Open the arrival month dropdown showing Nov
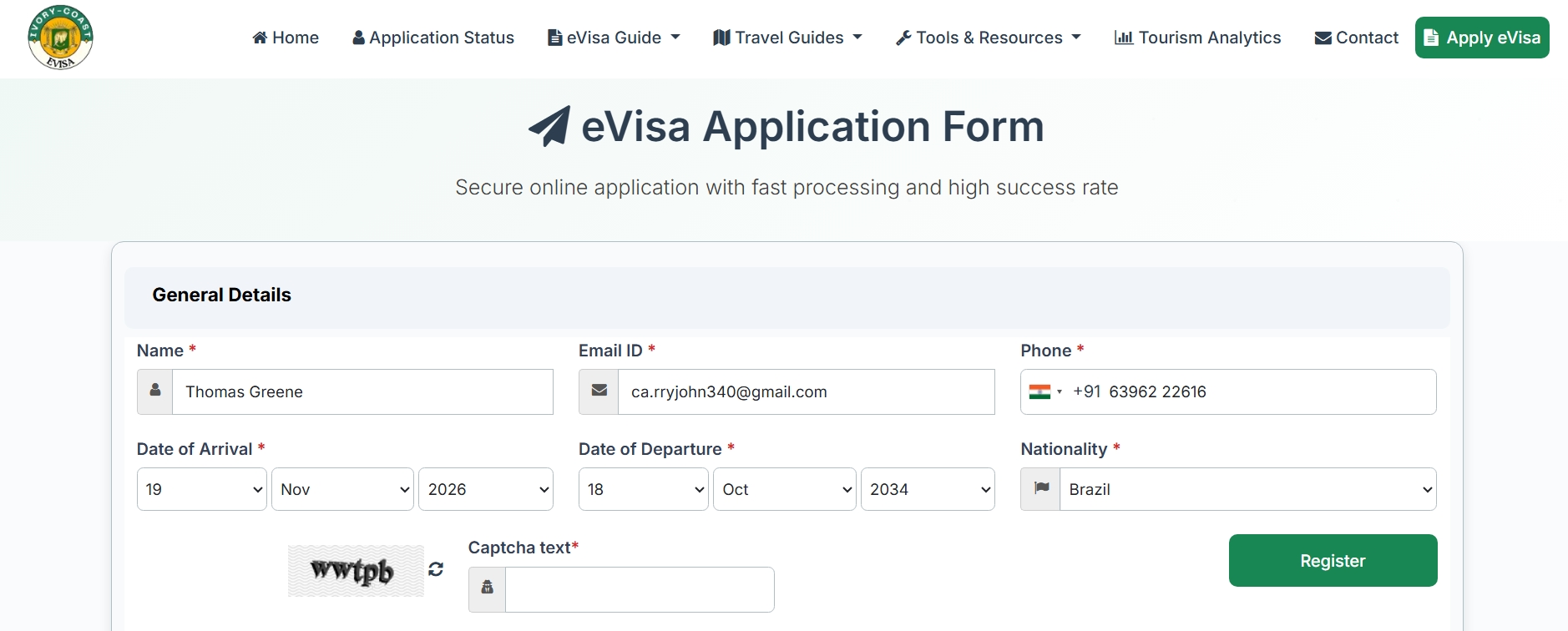This screenshot has width=1568, height=631. pyautogui.click(x=342, y=489)
